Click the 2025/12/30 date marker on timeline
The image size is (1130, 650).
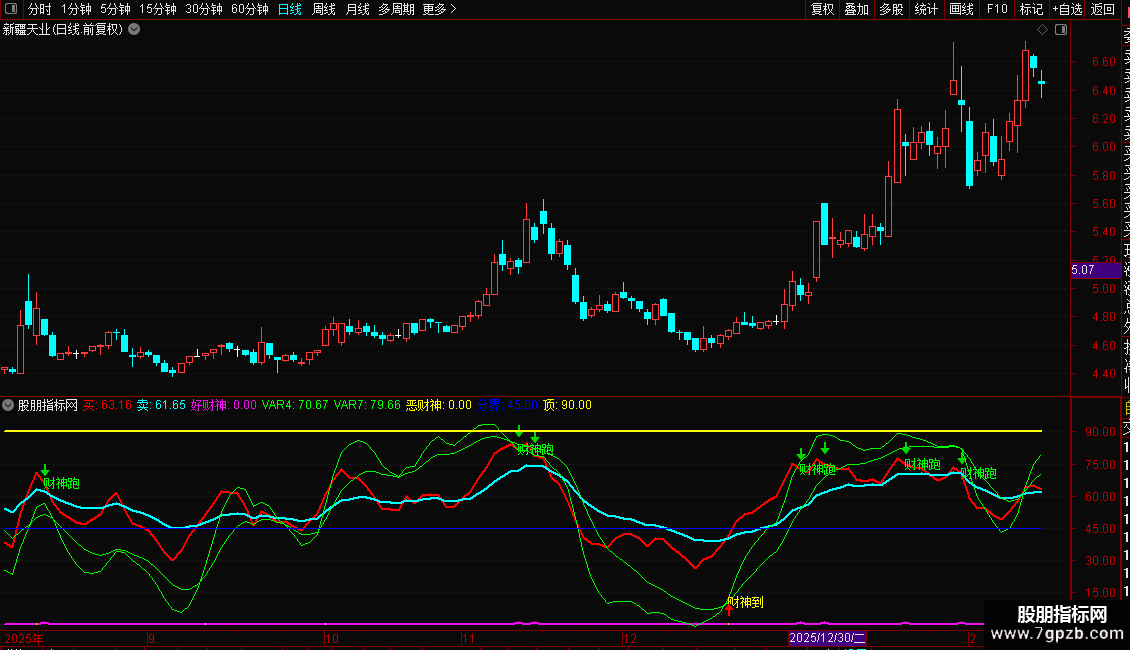coord(826,637)
